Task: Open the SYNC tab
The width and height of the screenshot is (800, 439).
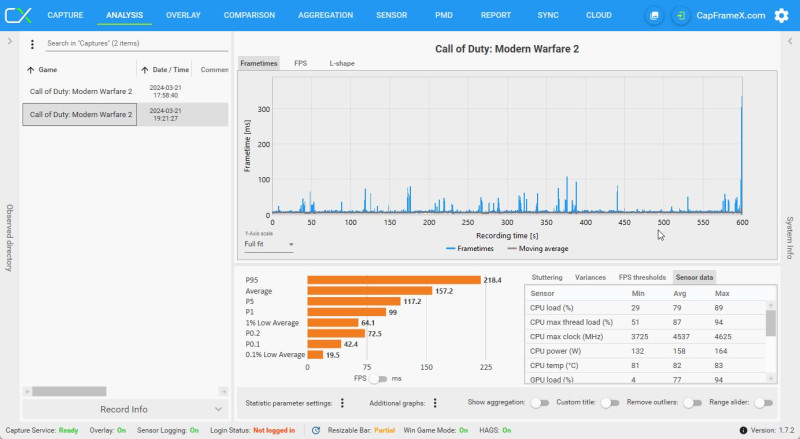Action: point(548,15)
